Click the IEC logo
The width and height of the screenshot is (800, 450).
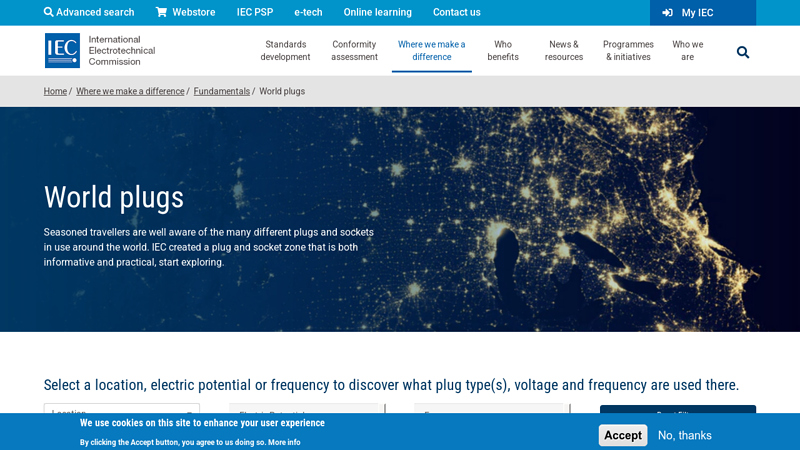62,50
